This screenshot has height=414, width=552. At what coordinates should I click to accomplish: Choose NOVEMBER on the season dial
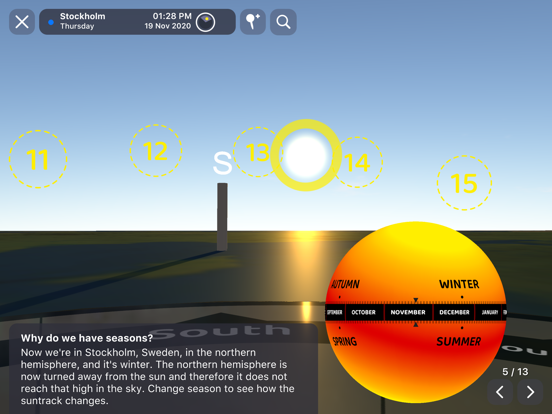[x=408, y=312]
